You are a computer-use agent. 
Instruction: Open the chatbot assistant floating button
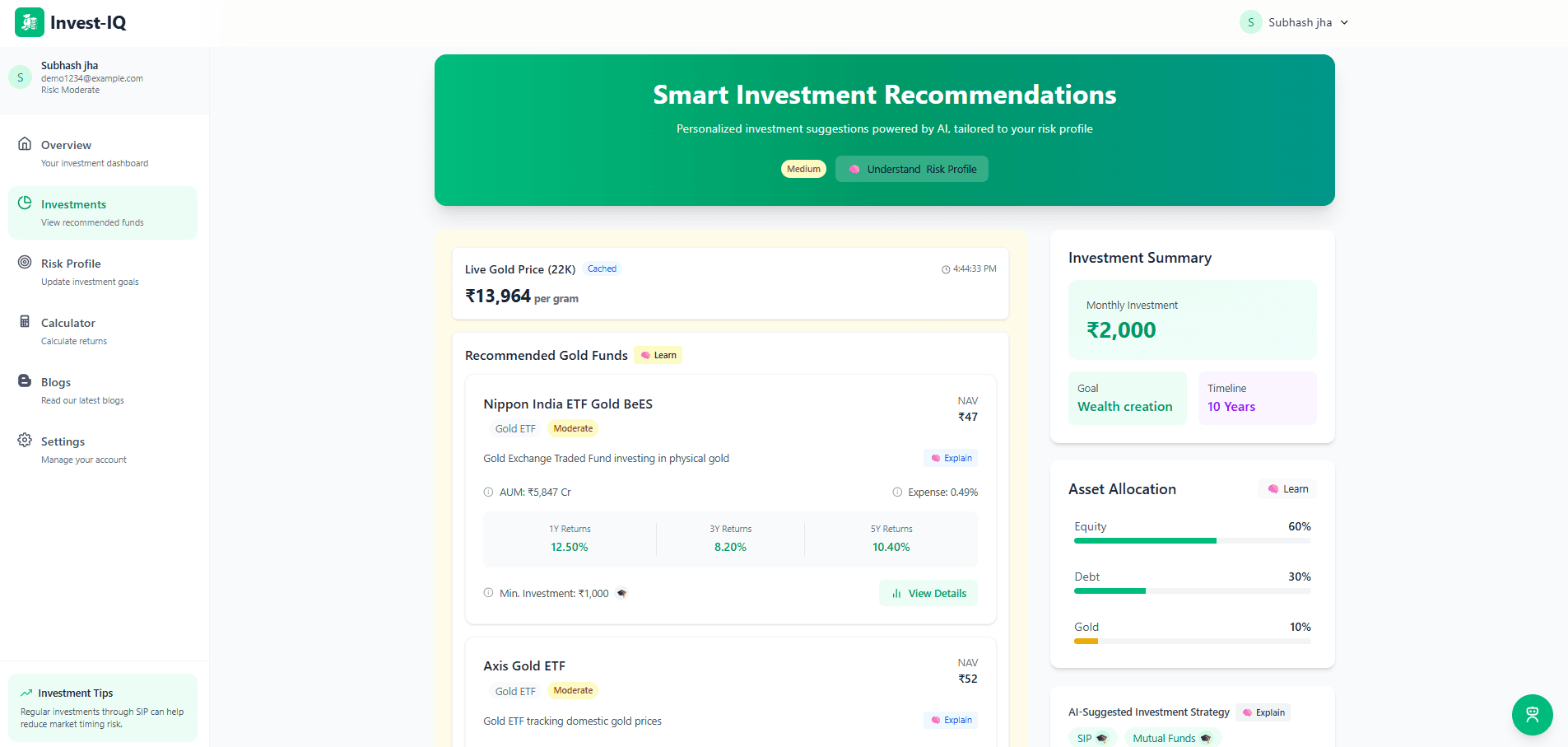tap(1533, 715)
